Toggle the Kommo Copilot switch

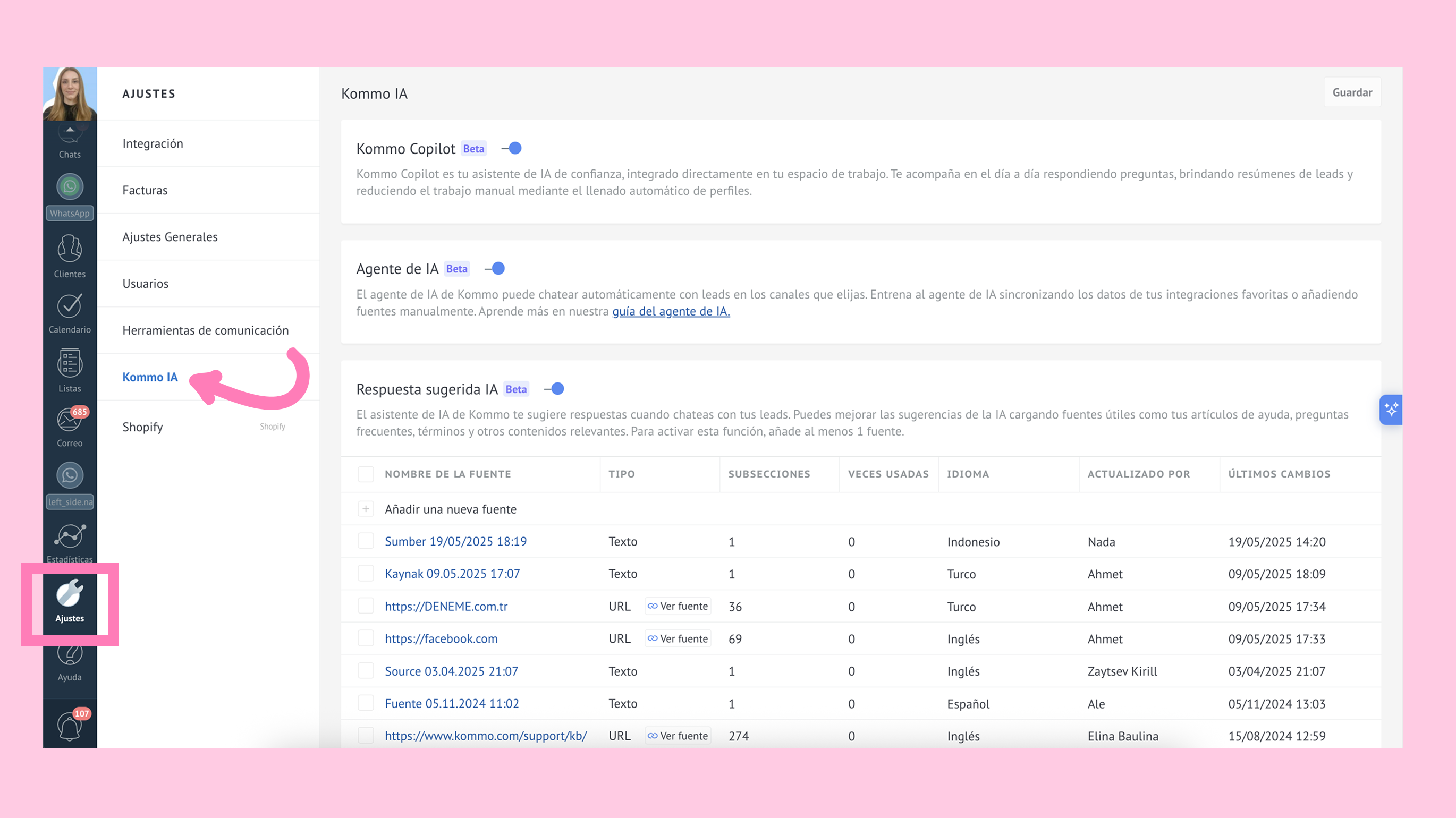[x=512, y=149]
